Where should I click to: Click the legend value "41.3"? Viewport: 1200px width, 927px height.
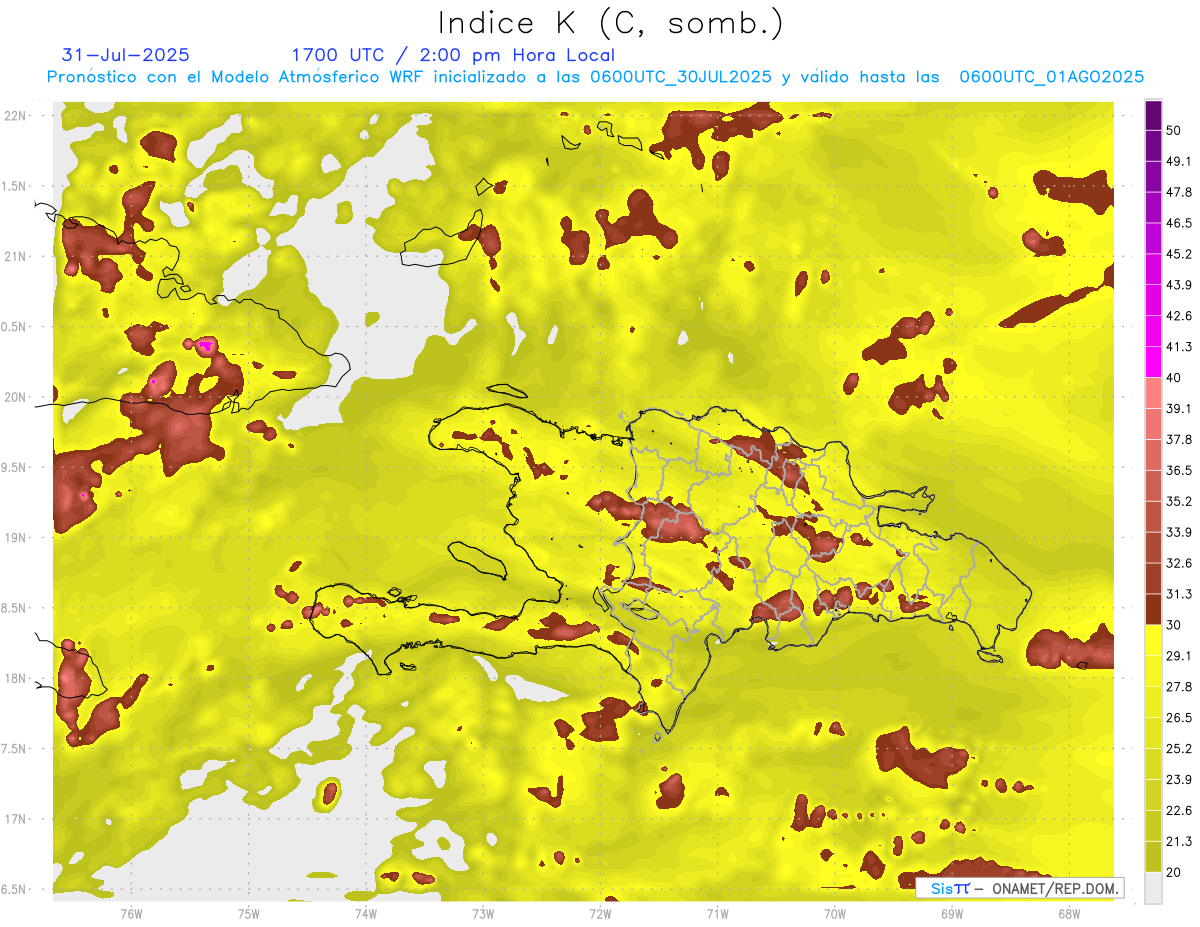pos(1179,347)
